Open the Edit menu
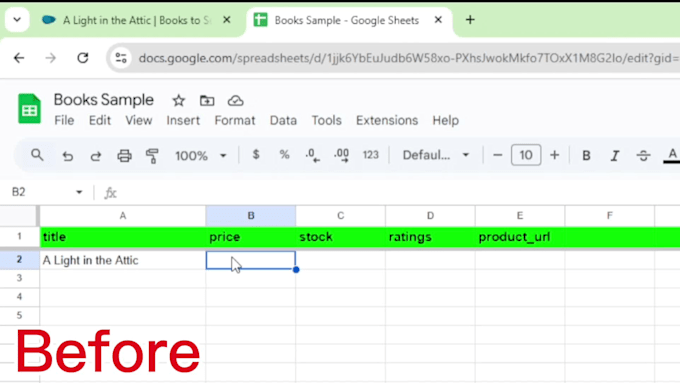The height and width of the screenshot is (383, 680). tap(100, 120)
